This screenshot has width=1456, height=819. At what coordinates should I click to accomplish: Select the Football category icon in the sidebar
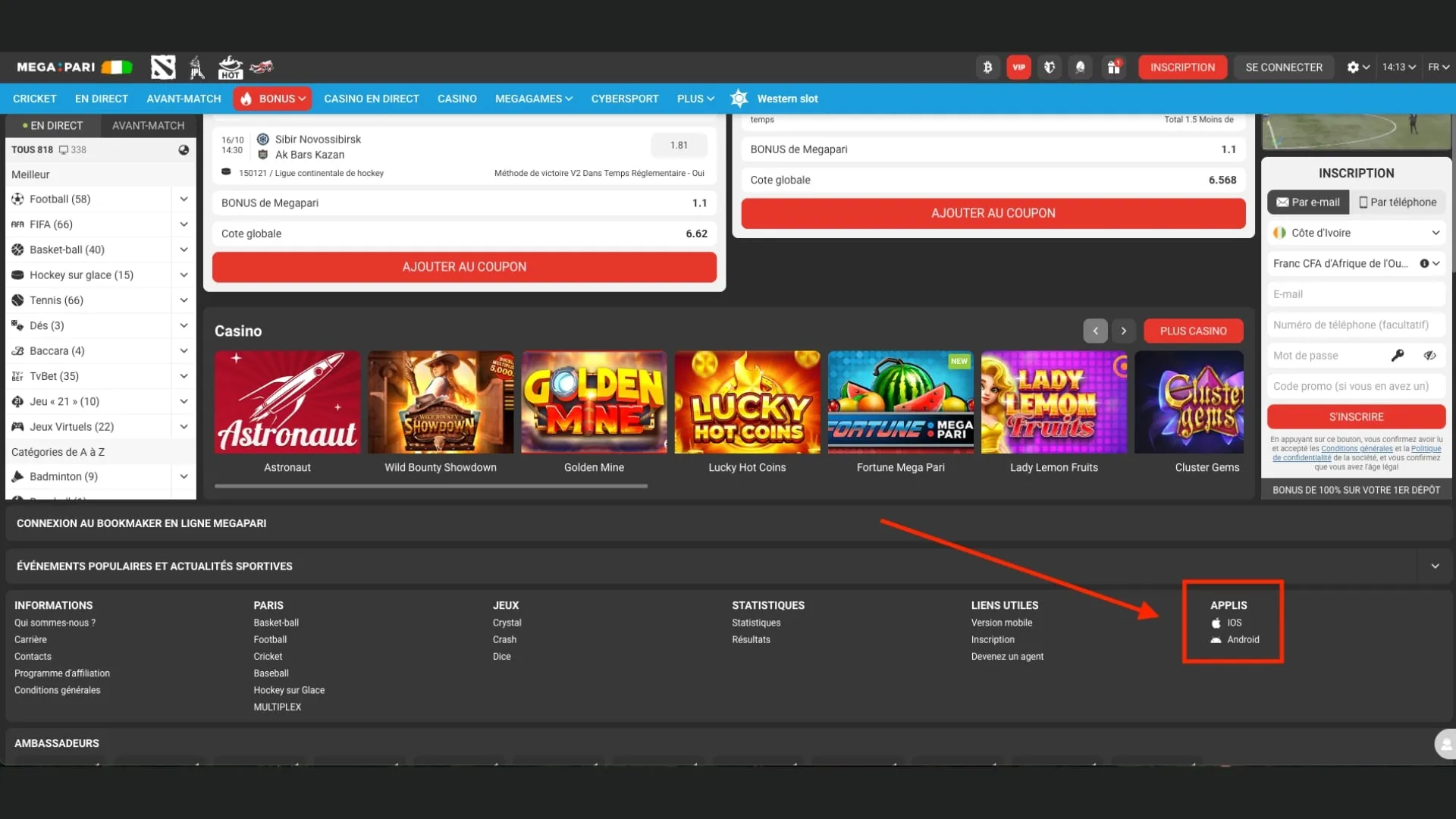tap(17, 199)
